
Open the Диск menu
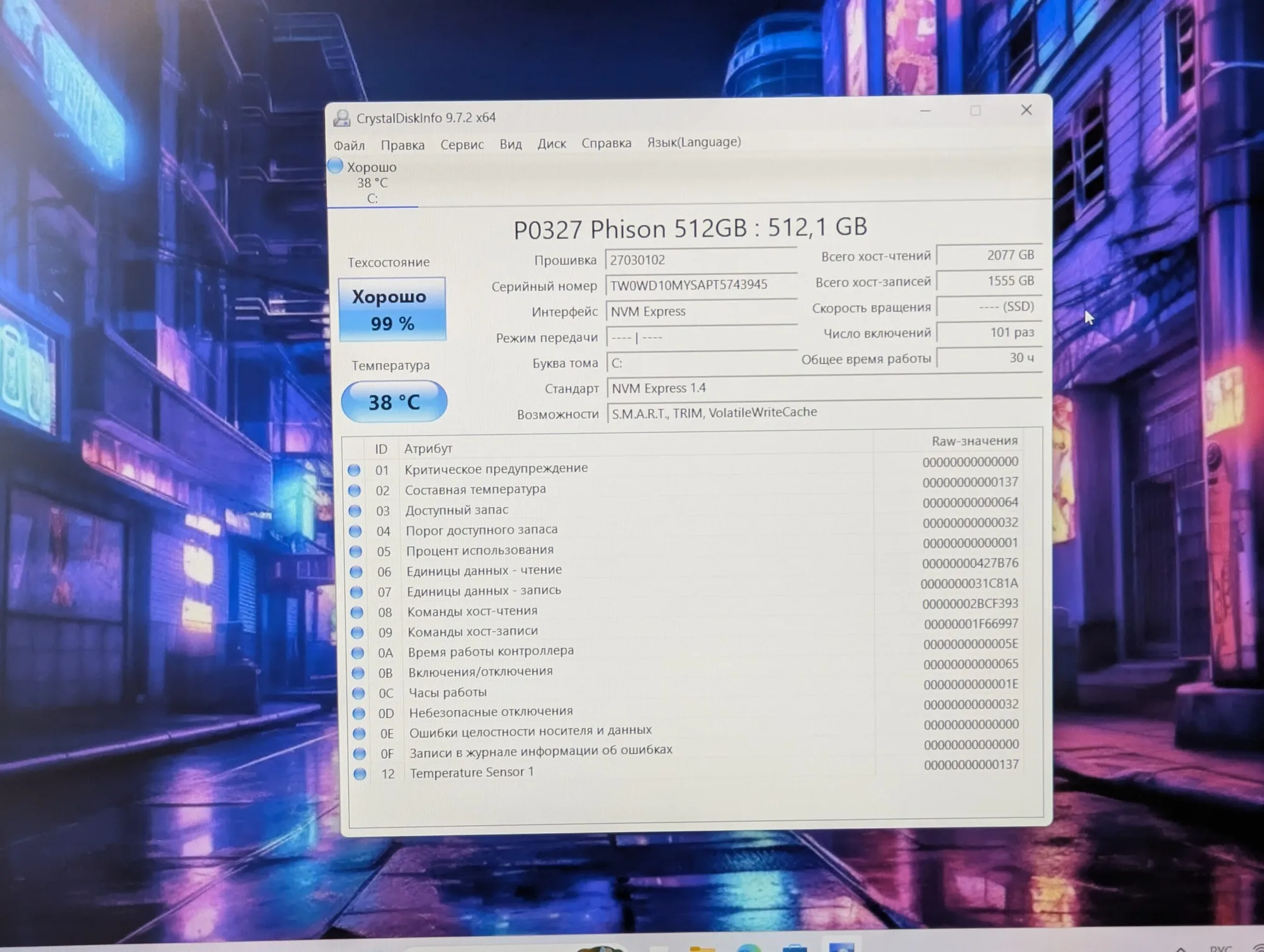pos(552,143)
